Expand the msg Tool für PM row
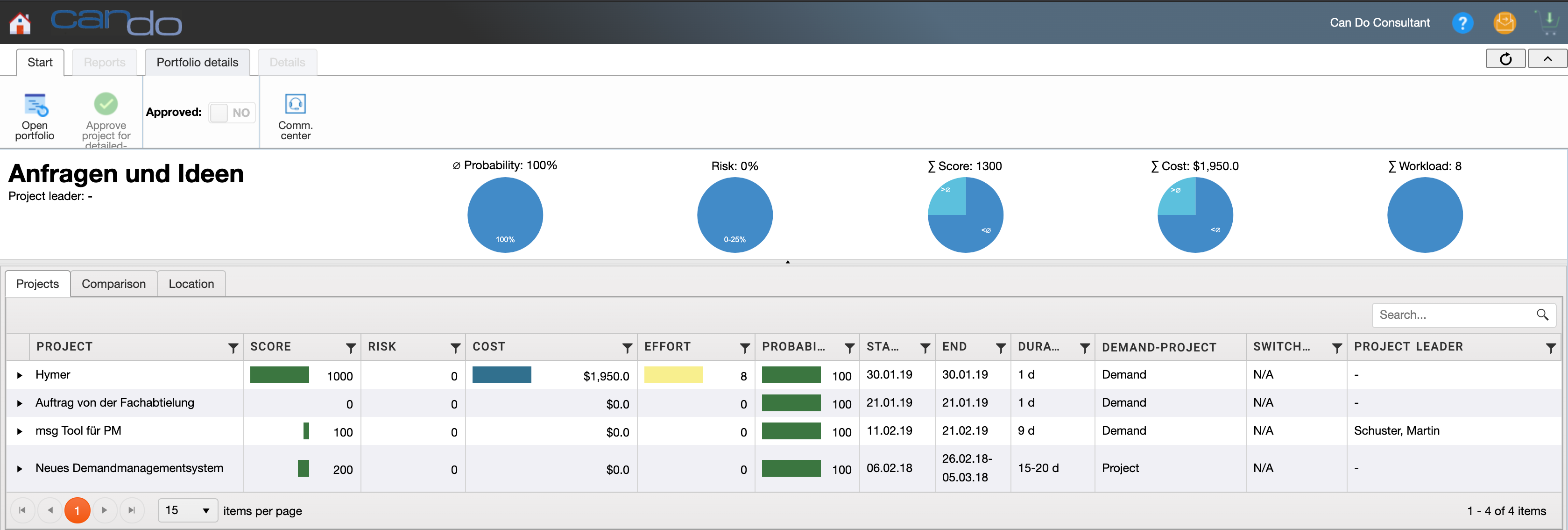 (x=20, y=431)
